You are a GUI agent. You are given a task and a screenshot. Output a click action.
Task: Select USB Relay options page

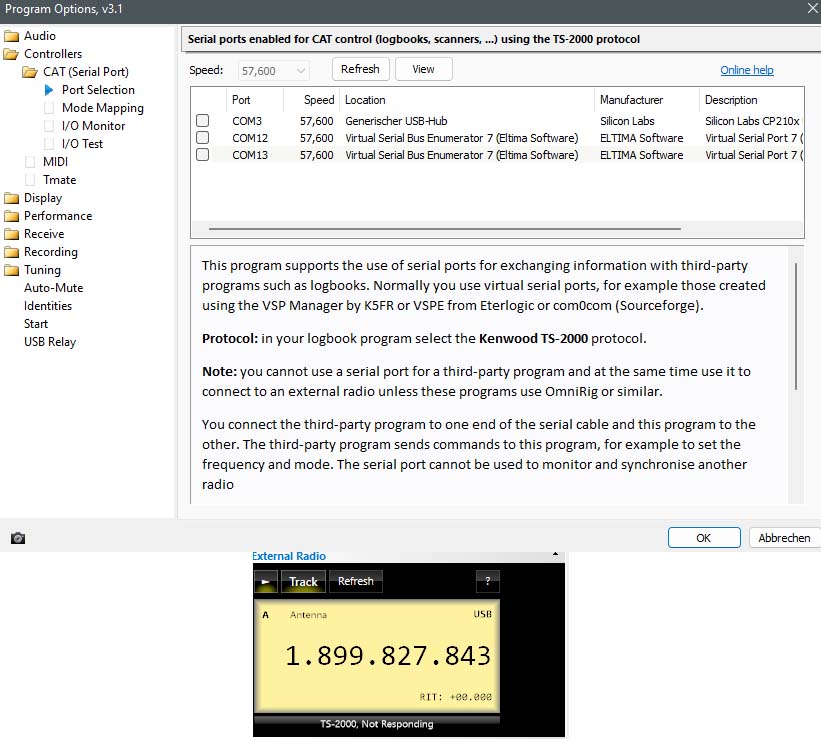pyautogui.click(x=50, y=342)
